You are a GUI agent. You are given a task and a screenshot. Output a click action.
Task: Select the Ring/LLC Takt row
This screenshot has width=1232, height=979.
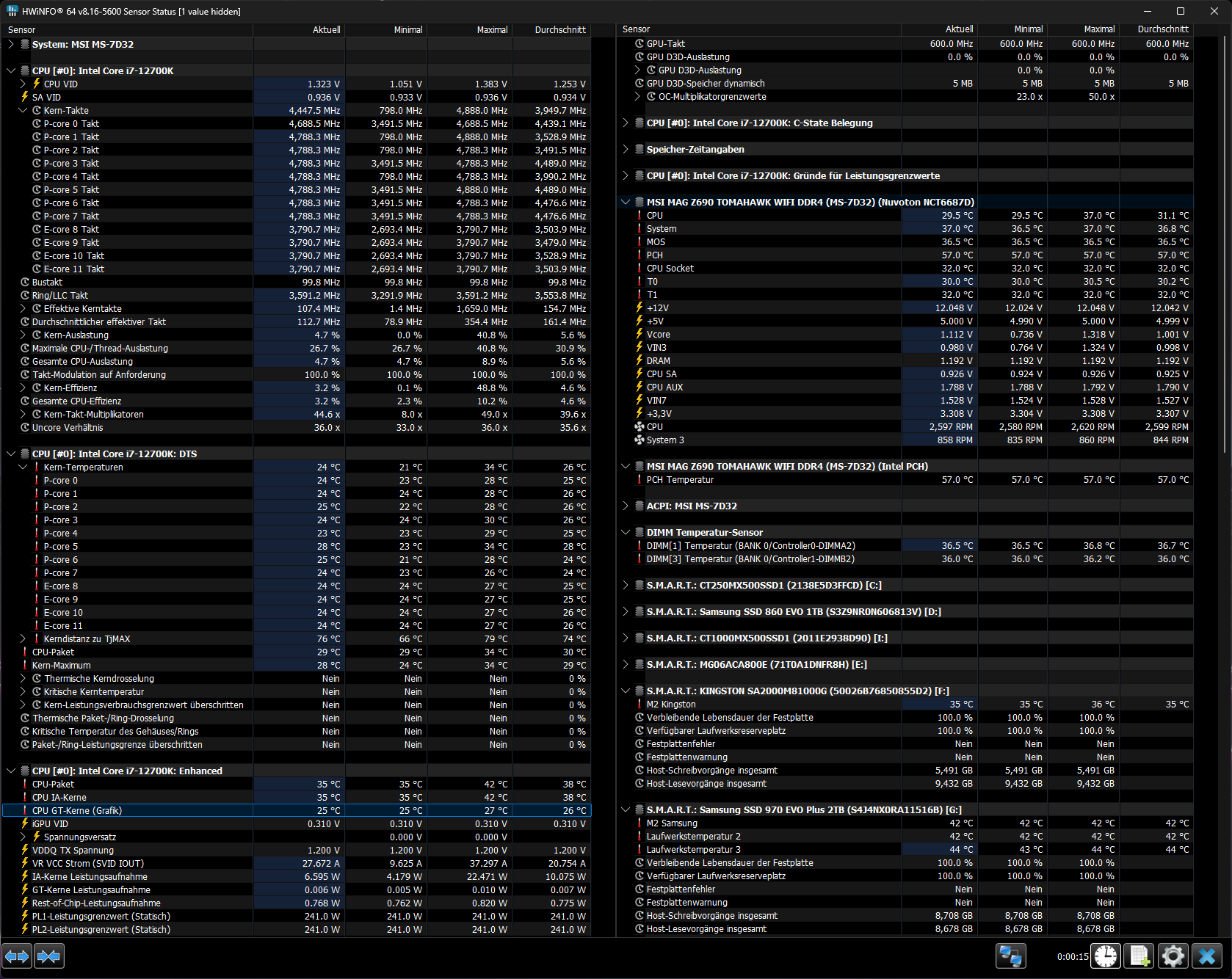297,296
